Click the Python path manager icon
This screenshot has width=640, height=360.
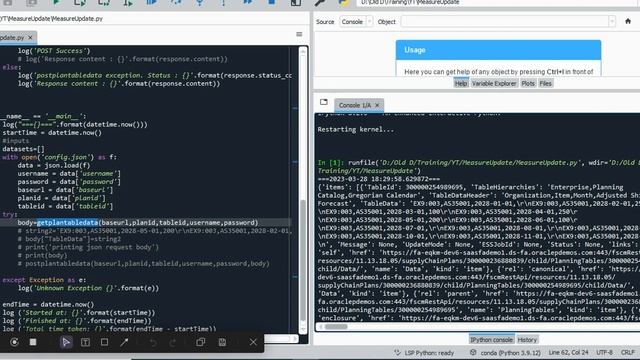344,2
